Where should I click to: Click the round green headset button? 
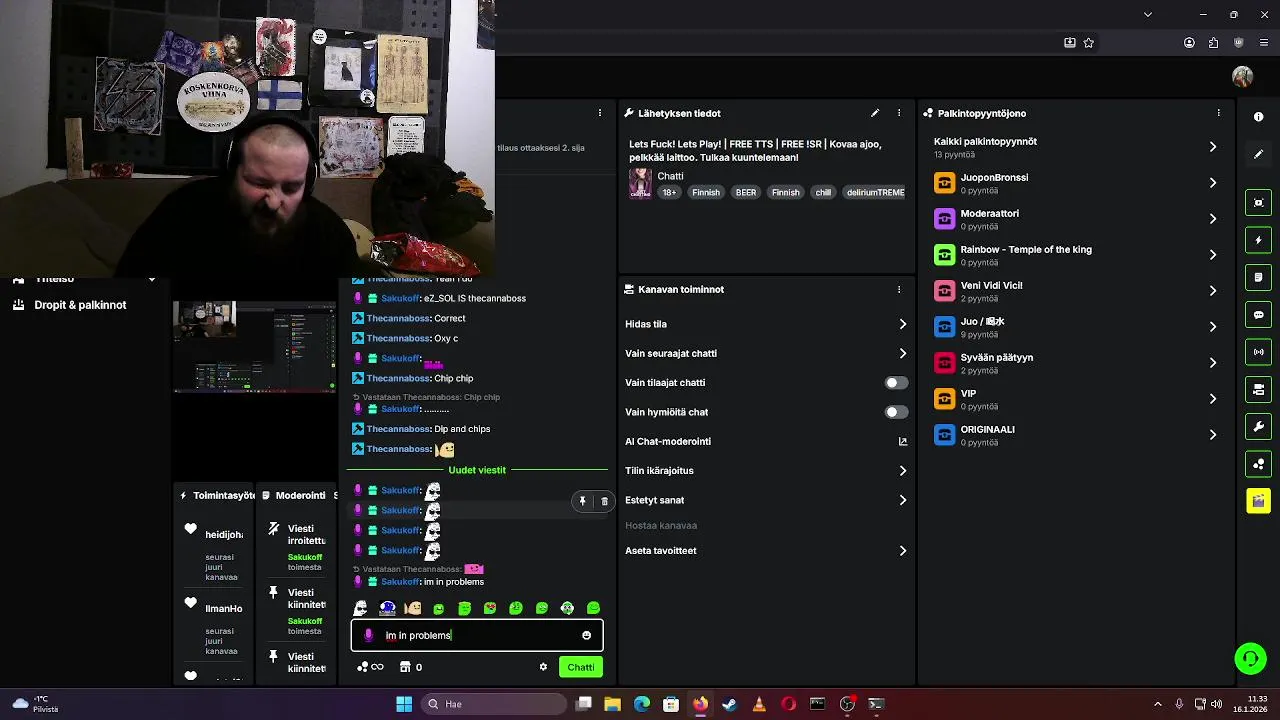(x=1250, y=658)
